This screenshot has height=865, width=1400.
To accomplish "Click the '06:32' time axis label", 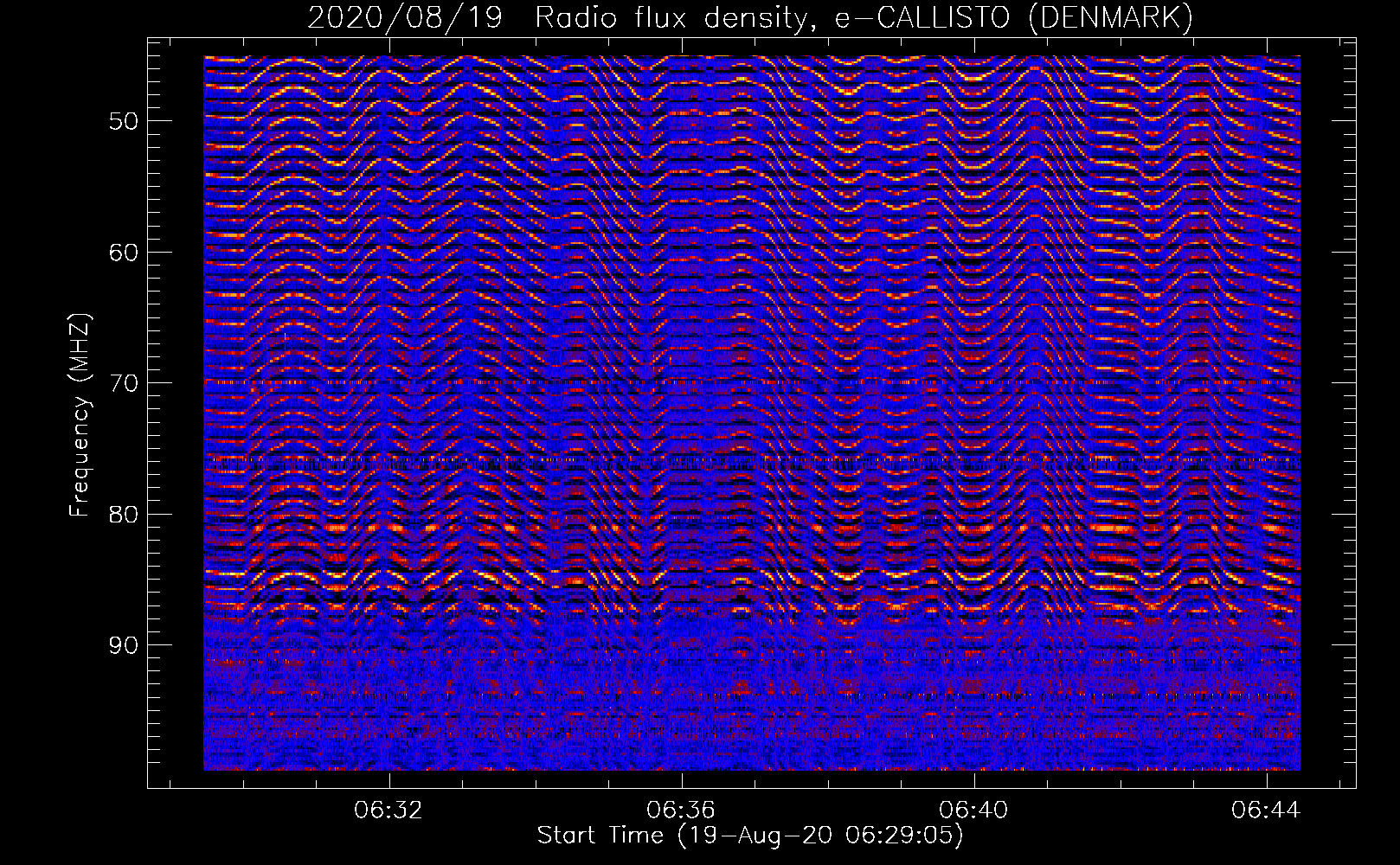I will (389, 811).
